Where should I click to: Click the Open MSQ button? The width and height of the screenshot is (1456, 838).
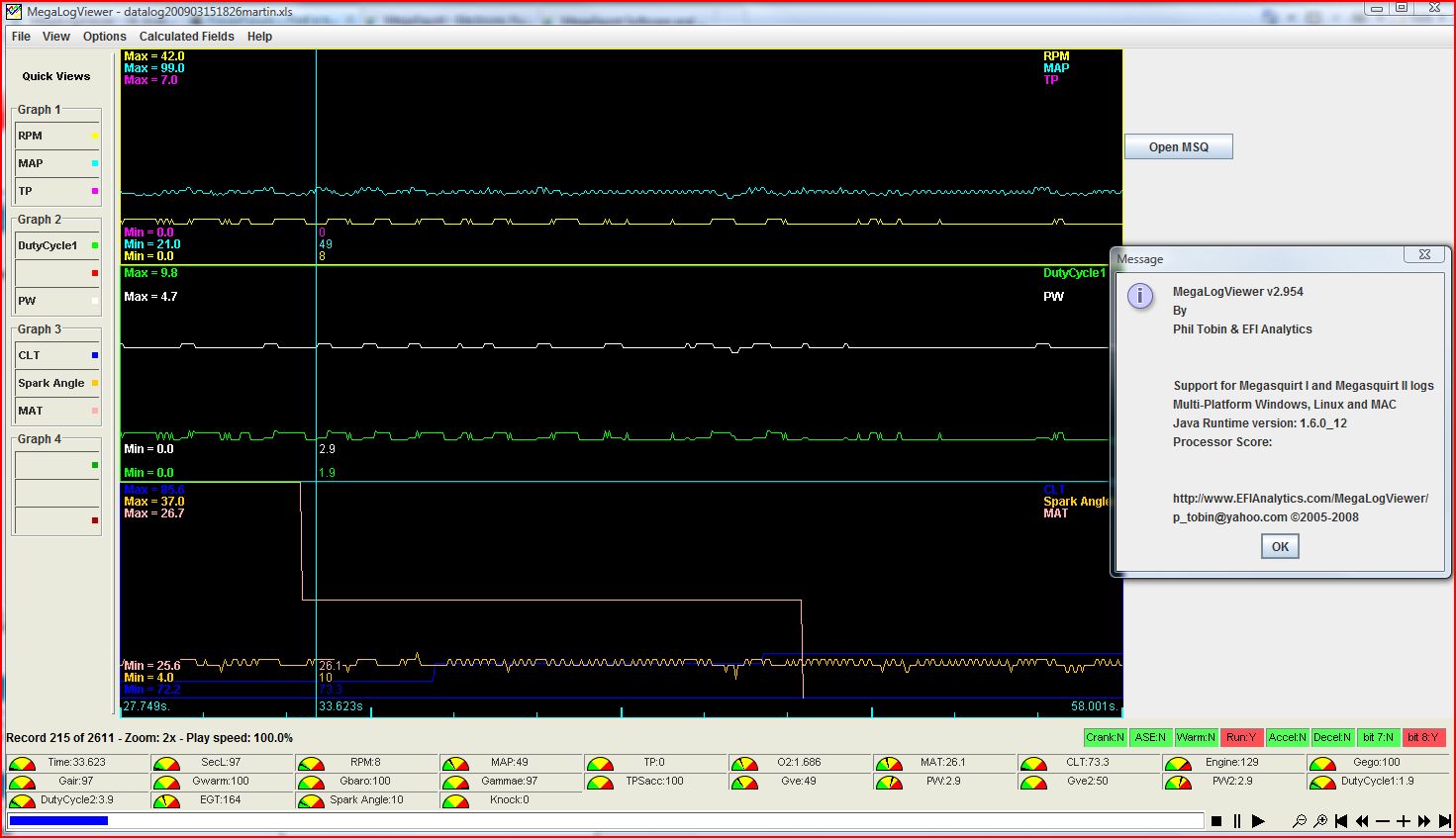pos(1179,146)
